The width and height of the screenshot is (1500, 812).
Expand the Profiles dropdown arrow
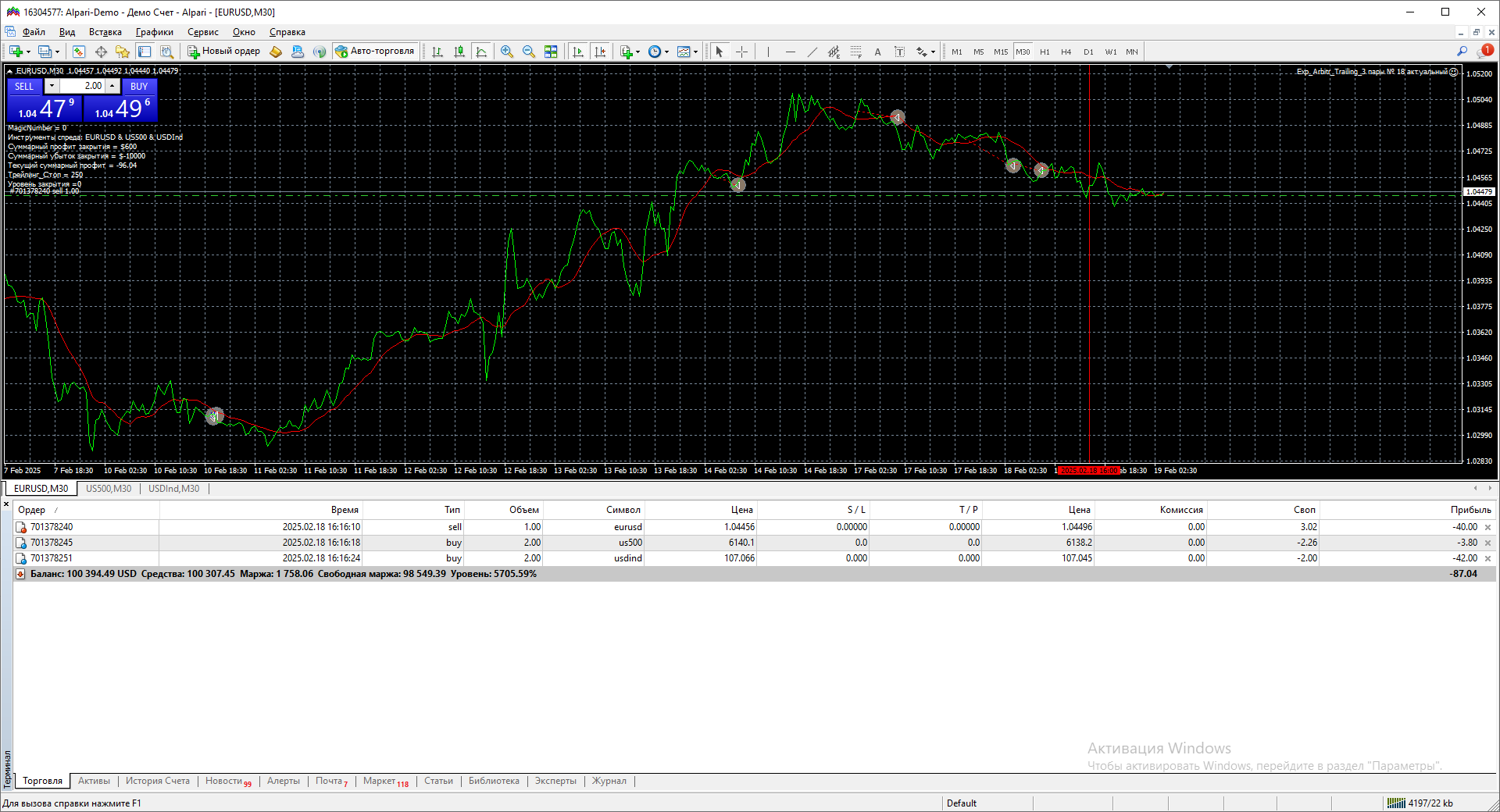(x=58, y=52)
